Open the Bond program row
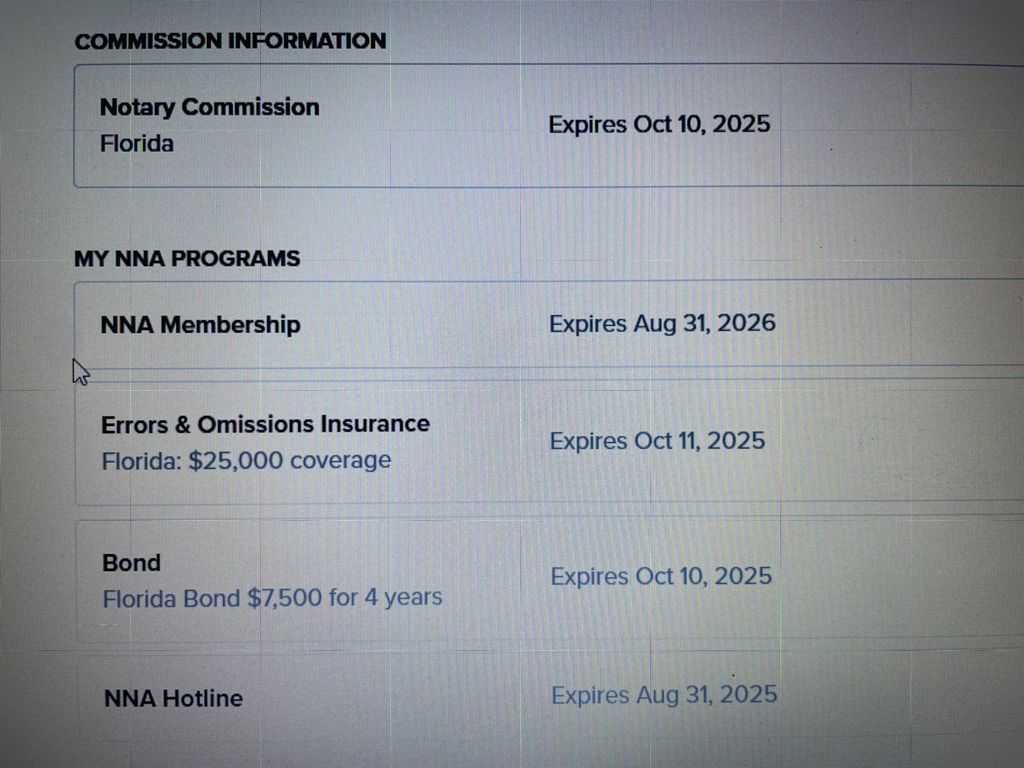Screen dimensions: 1024x768 coord(549,580)
